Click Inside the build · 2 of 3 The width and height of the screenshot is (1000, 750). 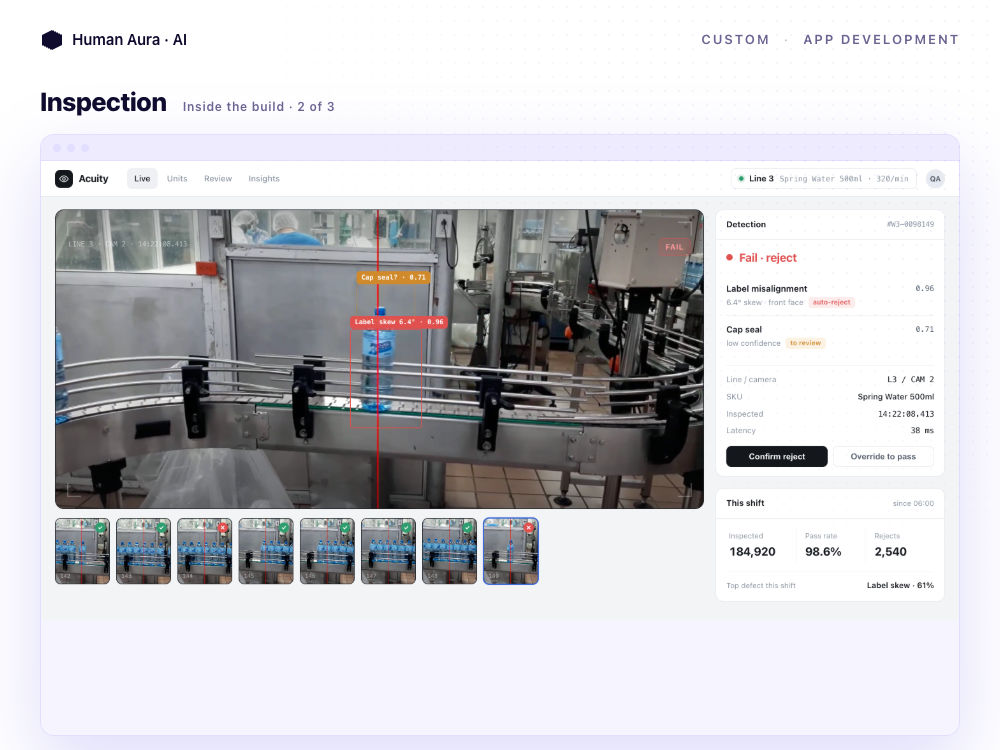[x=258, y=107]
